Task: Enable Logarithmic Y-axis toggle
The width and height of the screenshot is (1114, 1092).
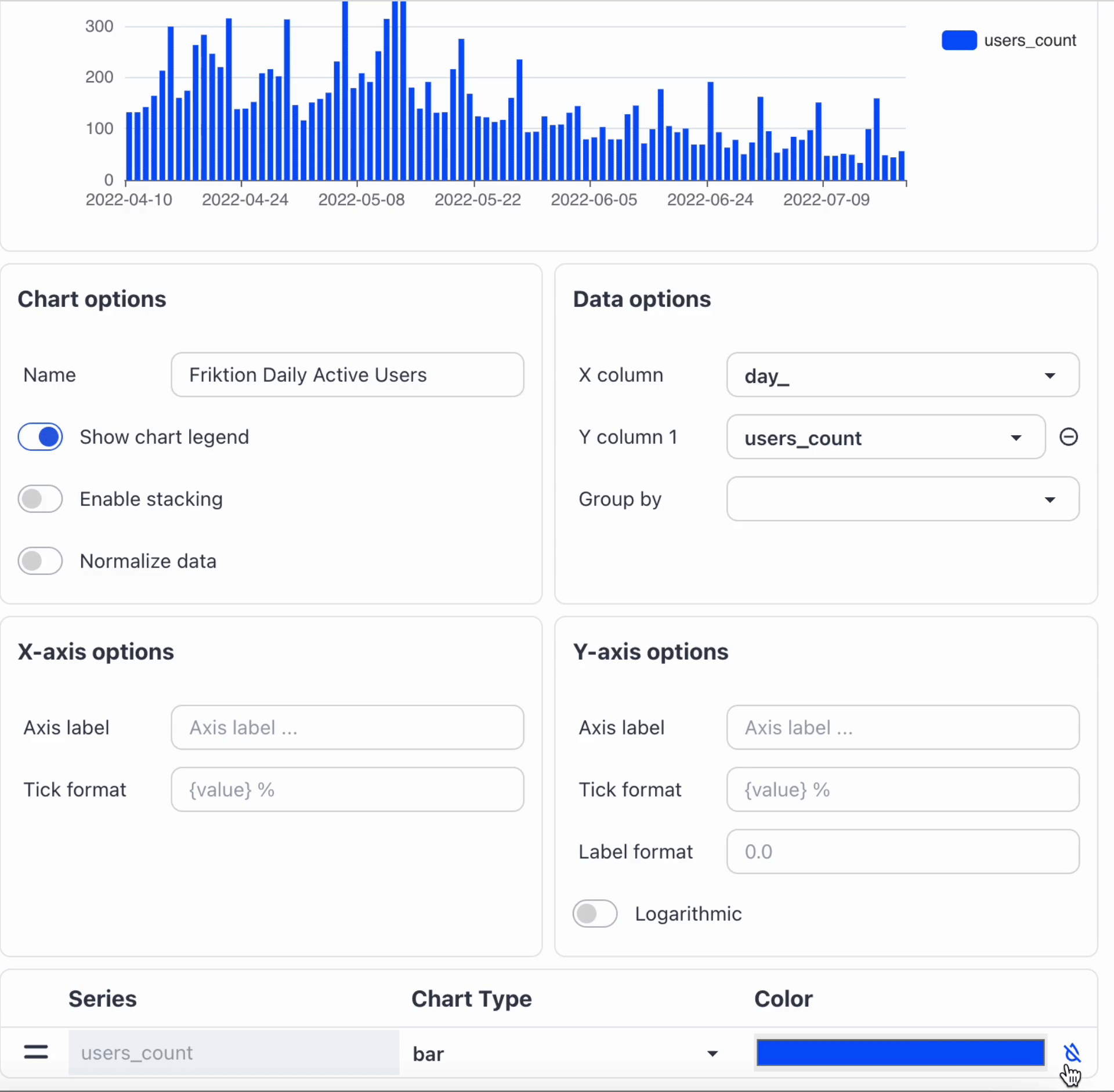Action: [595, 914]
